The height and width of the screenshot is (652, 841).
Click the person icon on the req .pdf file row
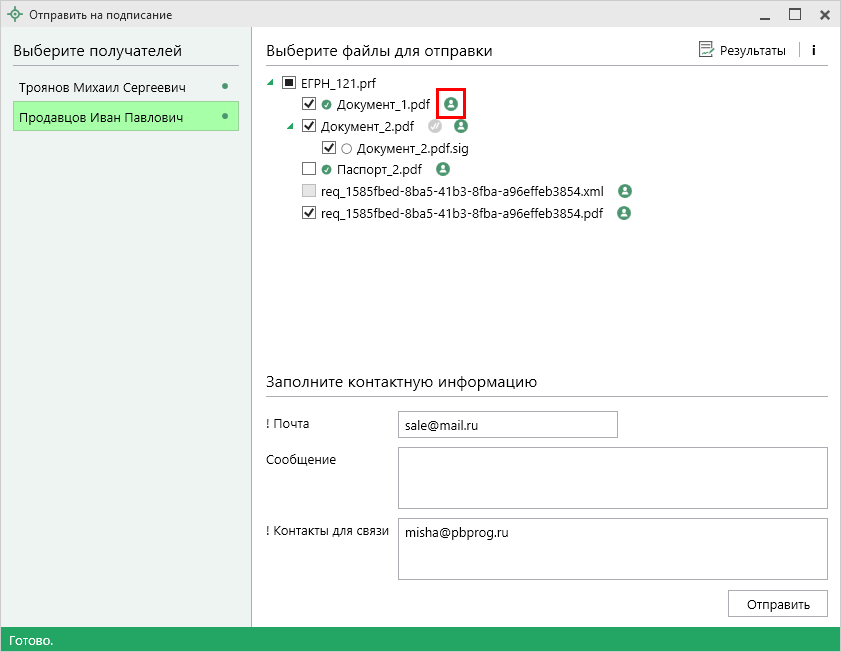[624, 213]
